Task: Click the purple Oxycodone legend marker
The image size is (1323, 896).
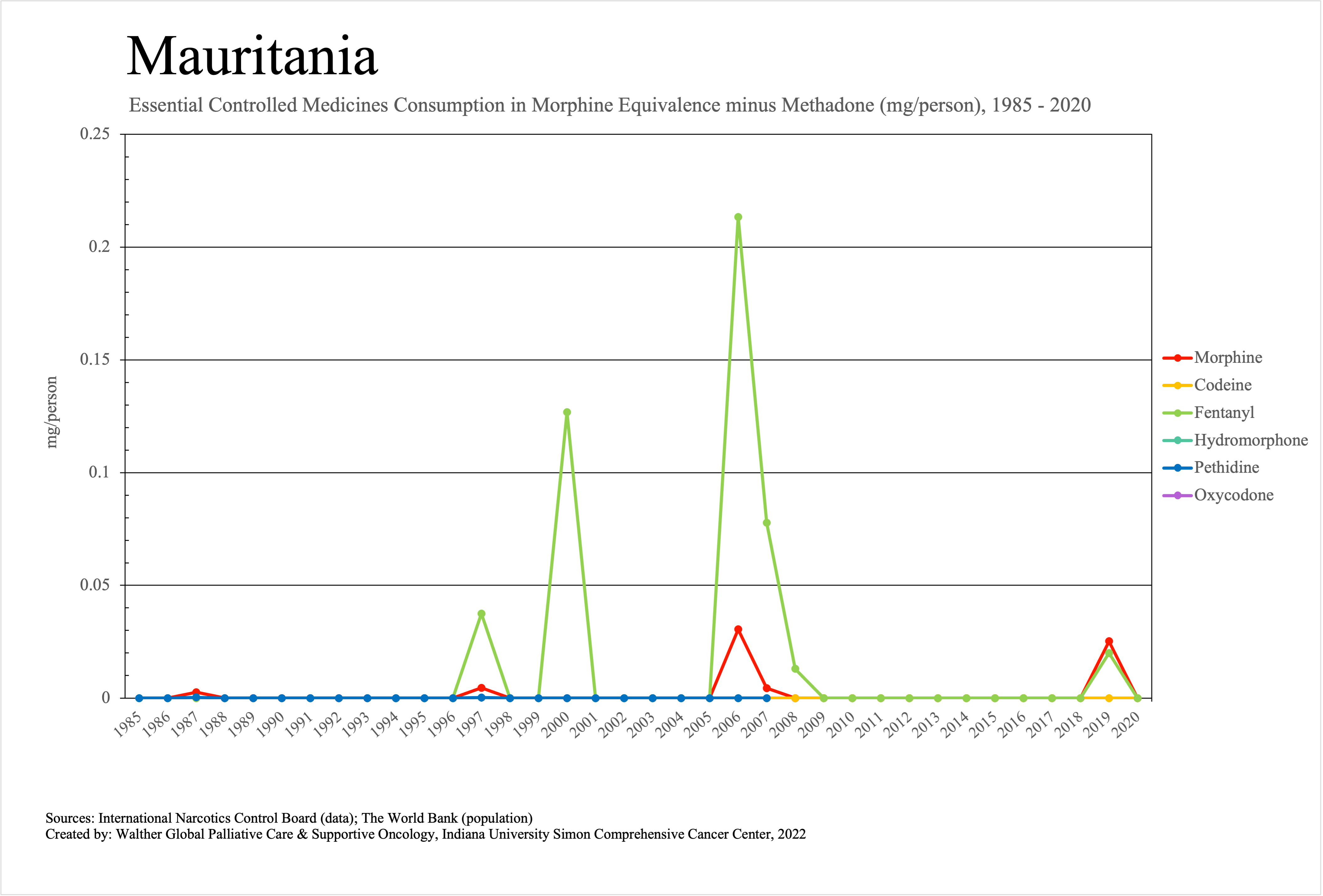Action: click(x=1177, y=496)
